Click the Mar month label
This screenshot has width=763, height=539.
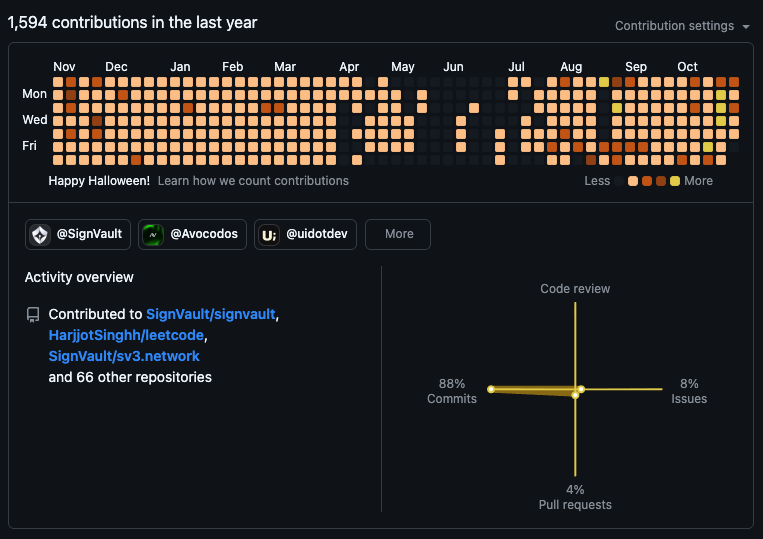(285, 67)
